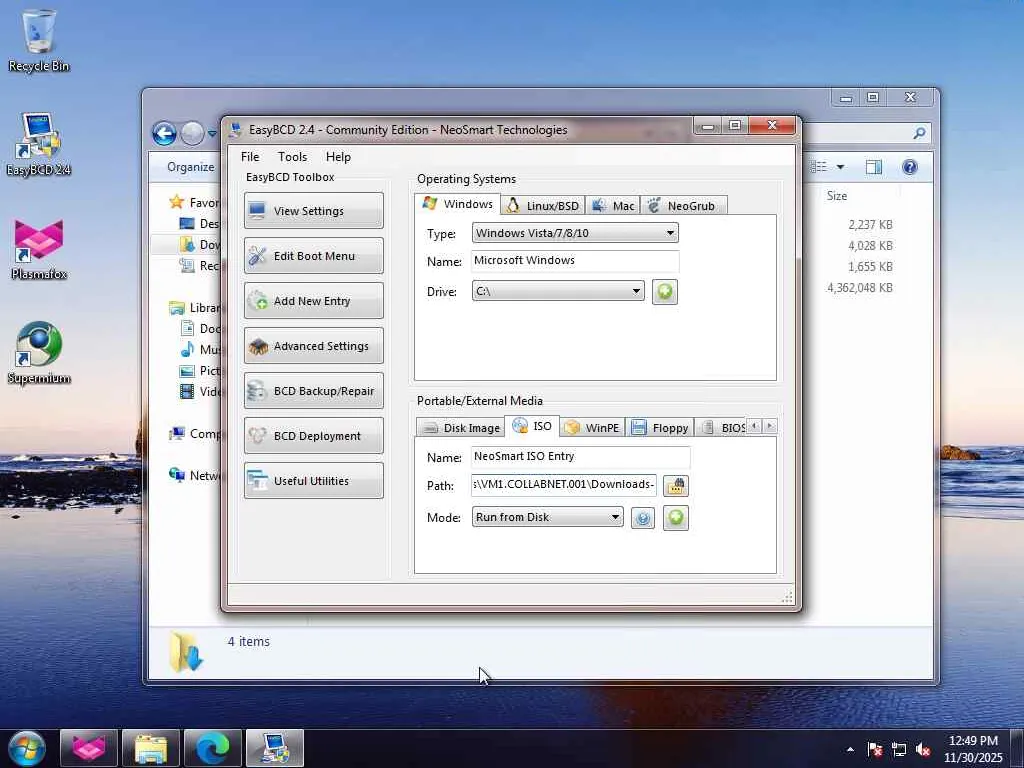Select the file sized 2,237 KB
This screenshot has width=1024, height=768.
[870, 225]
